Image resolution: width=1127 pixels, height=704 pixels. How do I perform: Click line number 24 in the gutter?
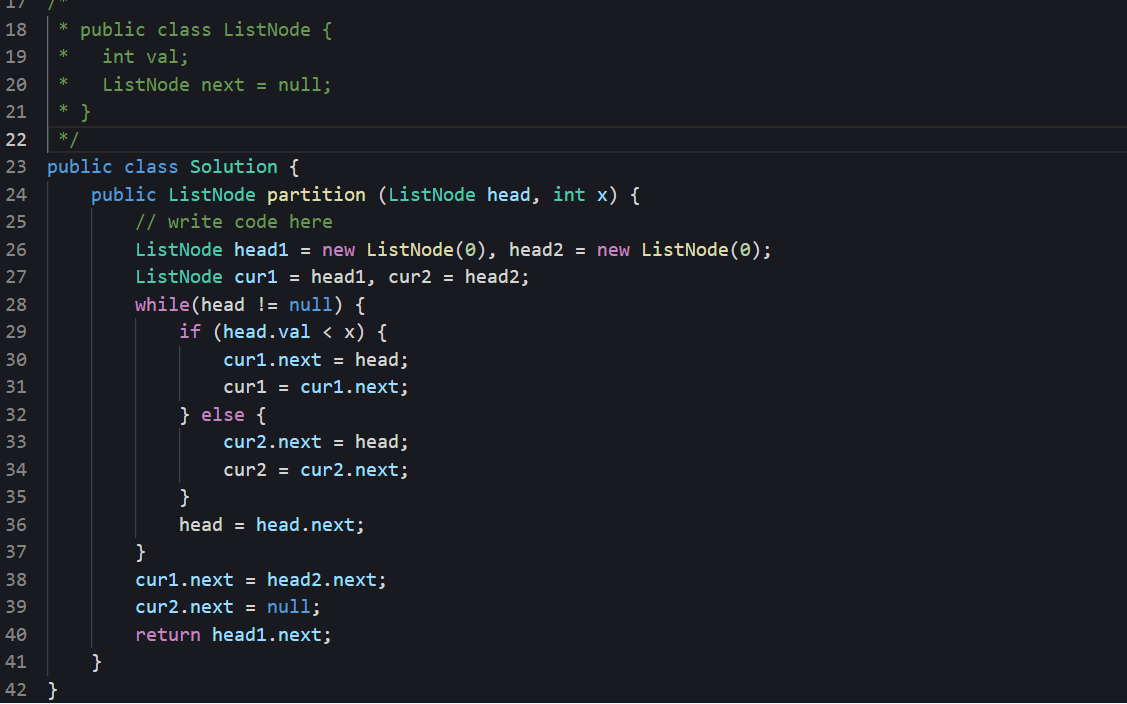16,195
